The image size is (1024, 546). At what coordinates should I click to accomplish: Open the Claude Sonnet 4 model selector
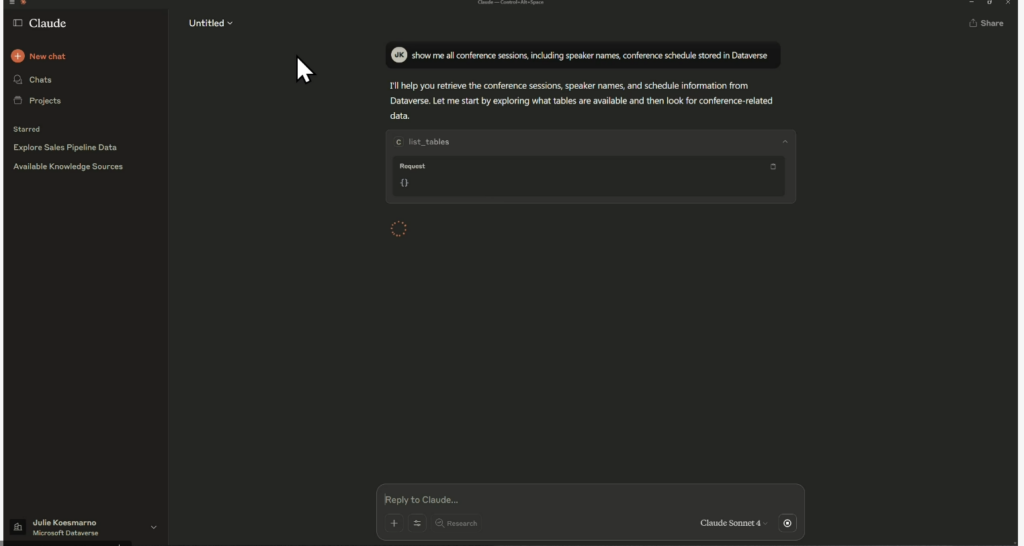click(733, 523)
